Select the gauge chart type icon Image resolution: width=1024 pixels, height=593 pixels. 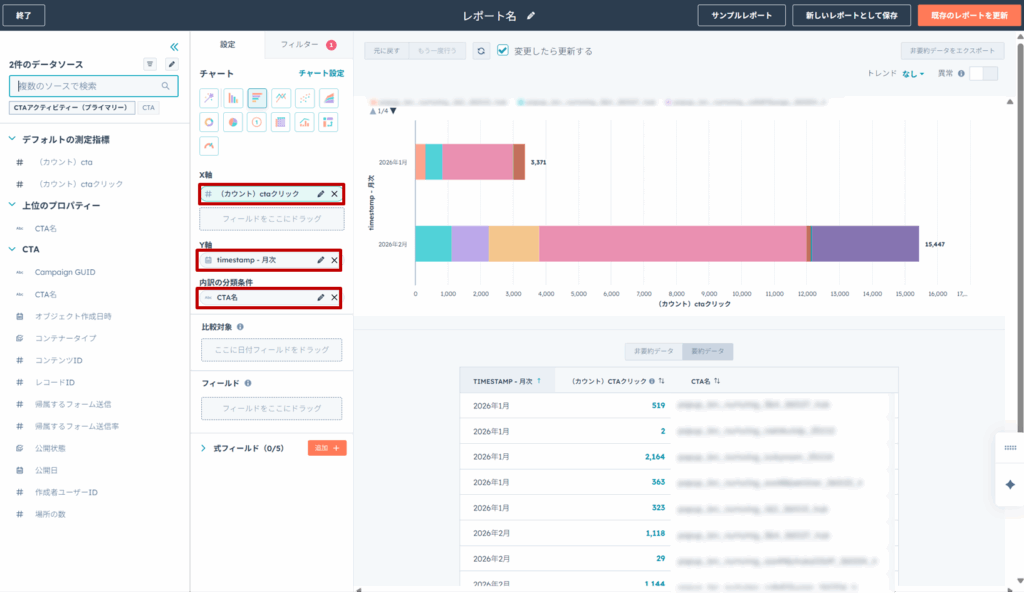209,146
